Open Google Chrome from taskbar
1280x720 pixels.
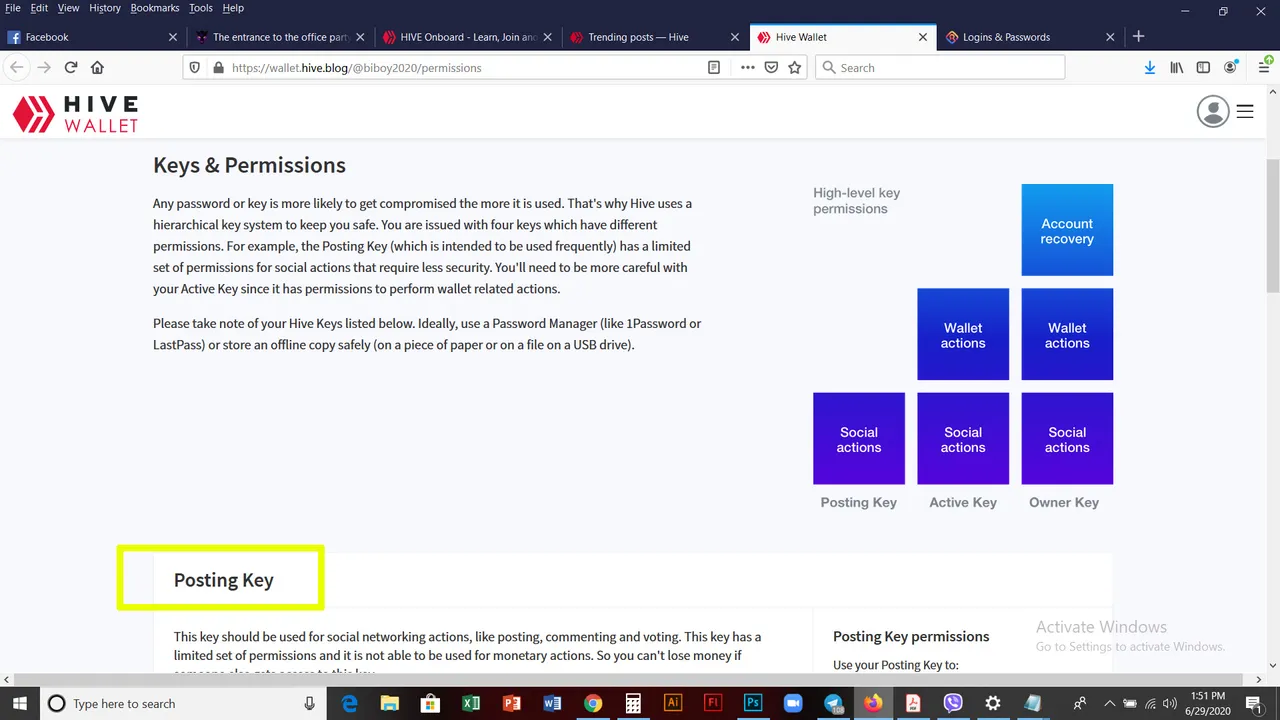click(592, 704)
